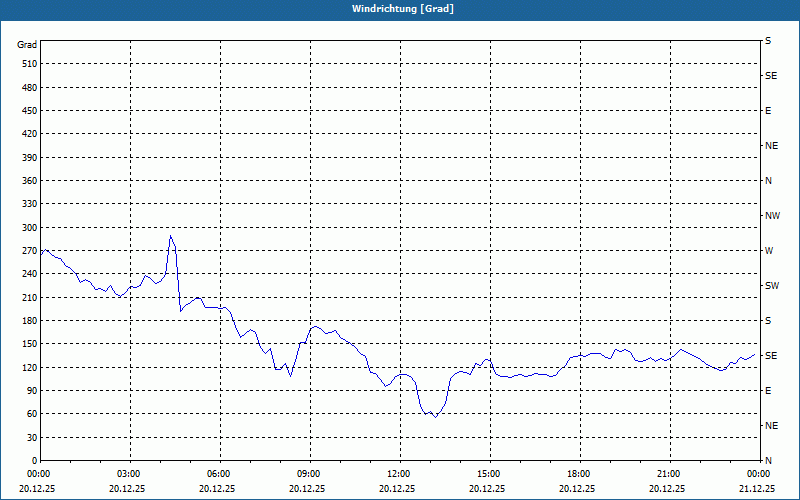Screen dimensions: 800x500
Task: Click the 180 degree y-axis label
Action: coord(27,321)
